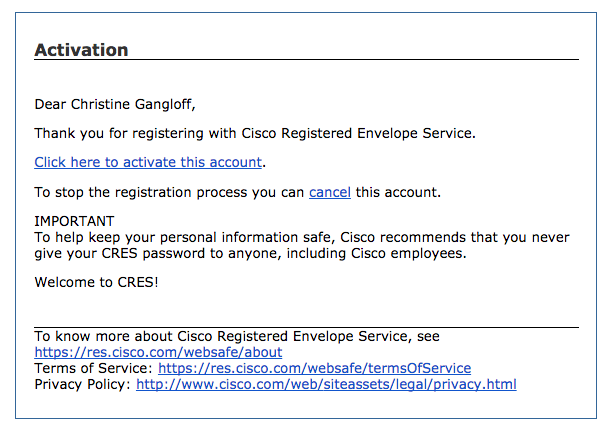Click the horizontal rule under the Activation heading
This screenshot has width=608, height=430.
coord(306,60)
